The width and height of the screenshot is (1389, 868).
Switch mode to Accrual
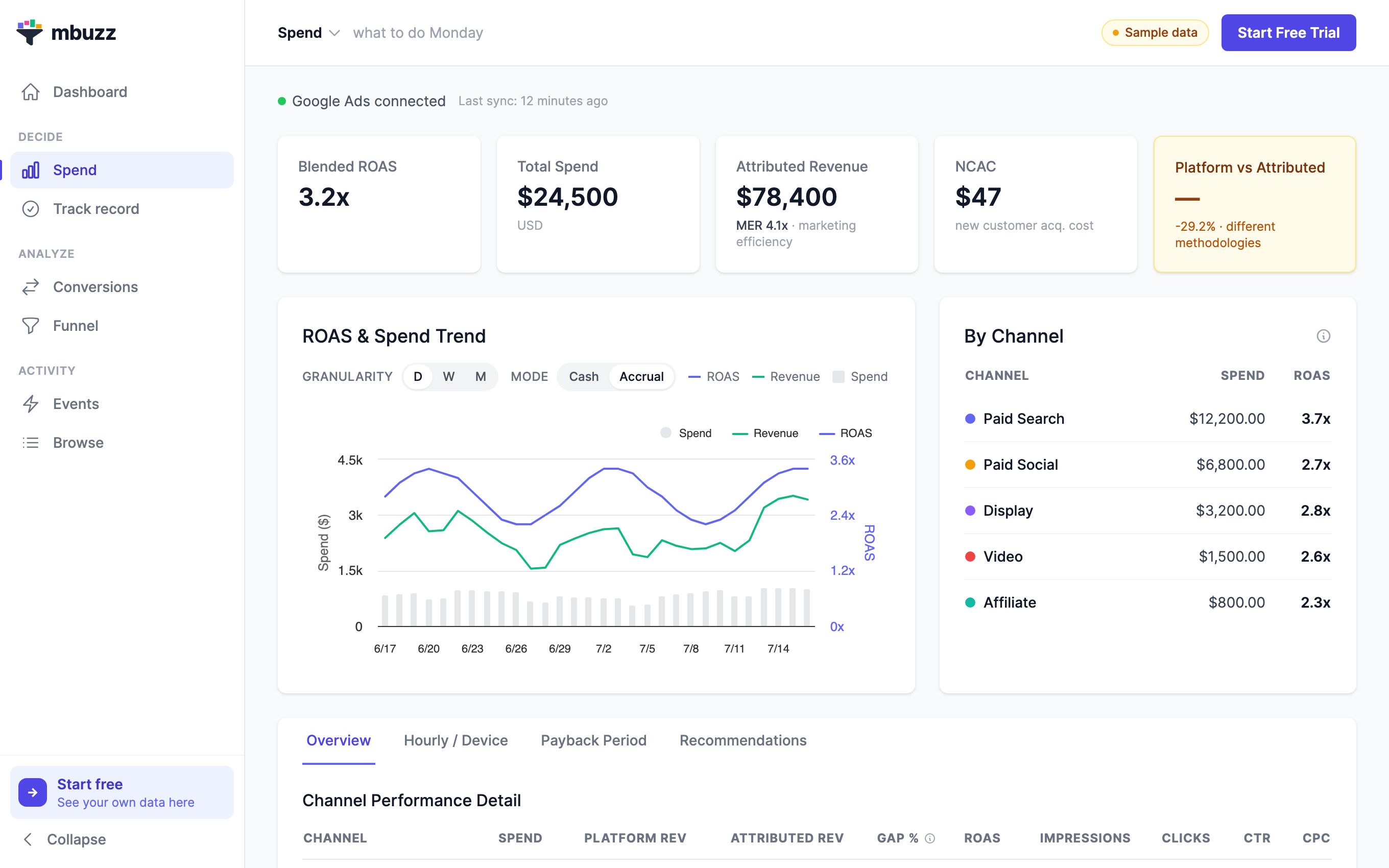pos(641,377)
